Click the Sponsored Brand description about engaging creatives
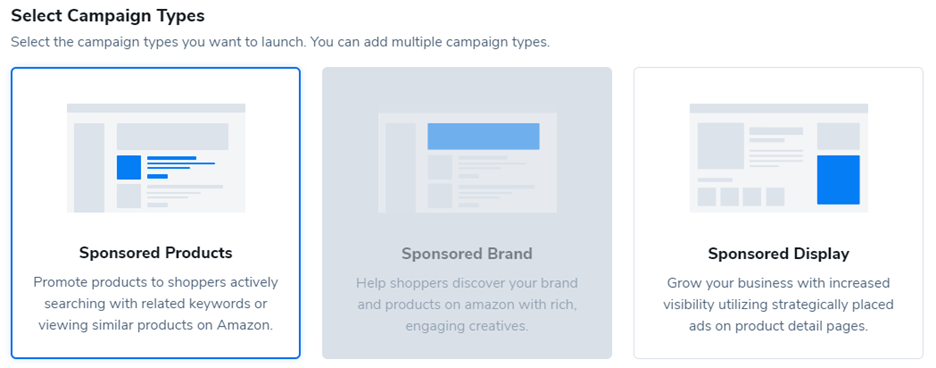This screenshot has width=936, height=368. (467, 304)
